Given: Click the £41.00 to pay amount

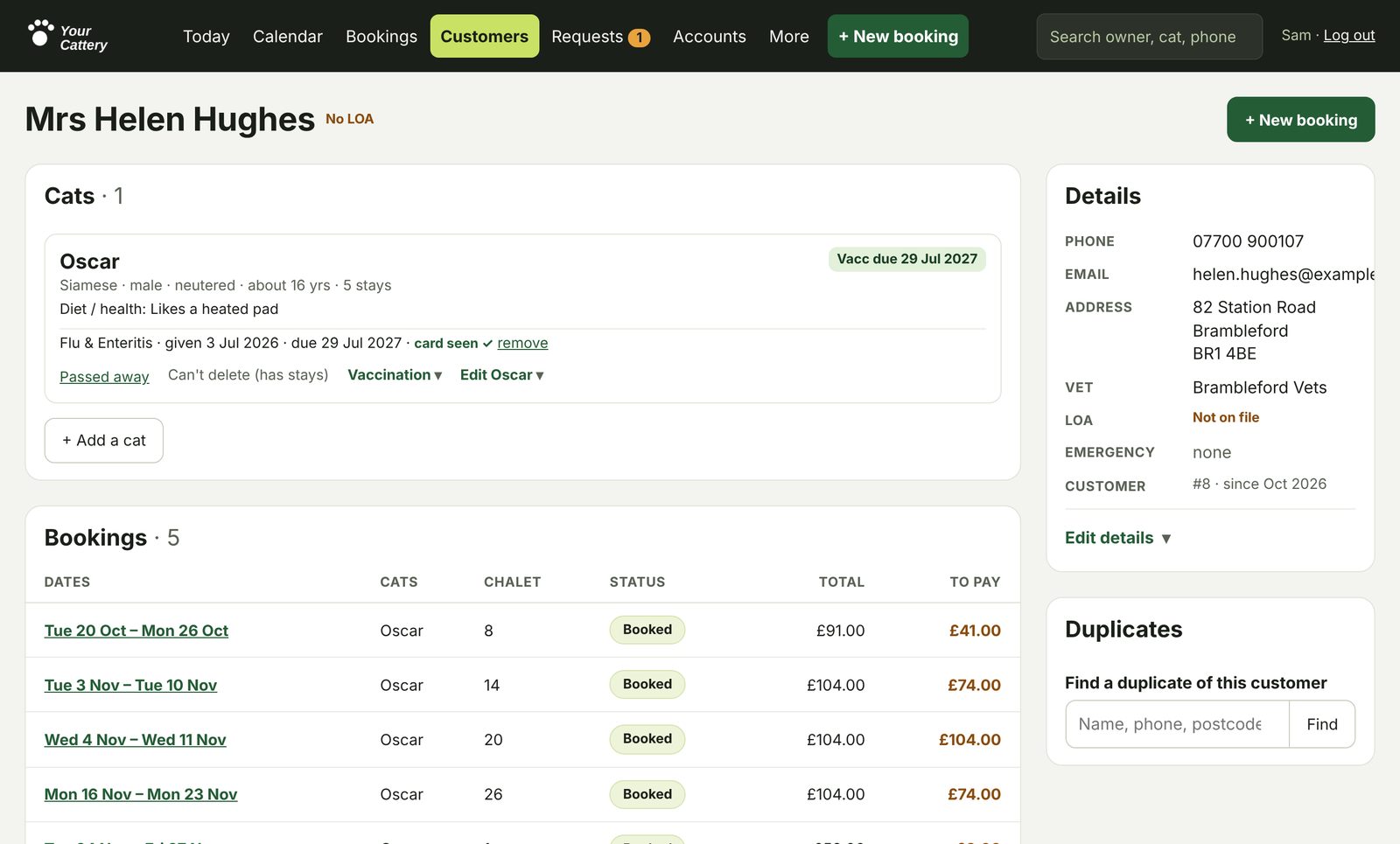Looking at the screenshot, I should coord(975,631).
